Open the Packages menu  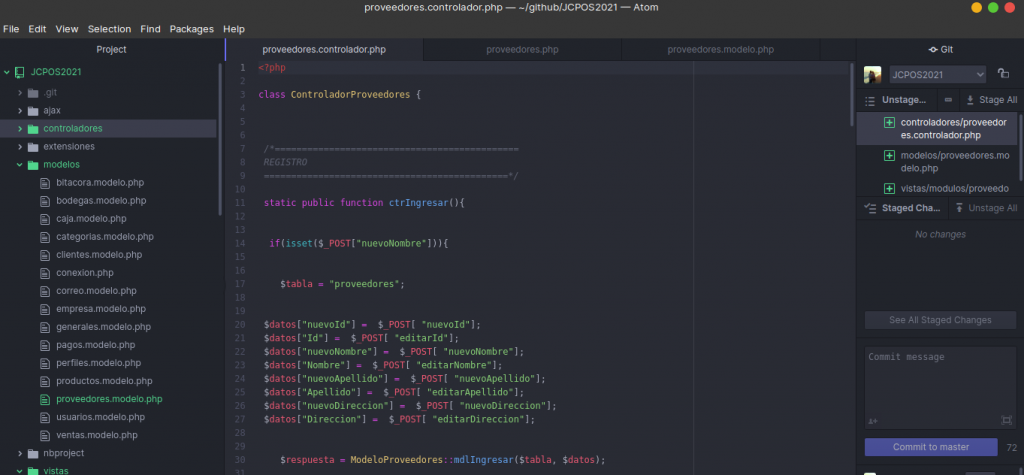click(x=191, y=29)
